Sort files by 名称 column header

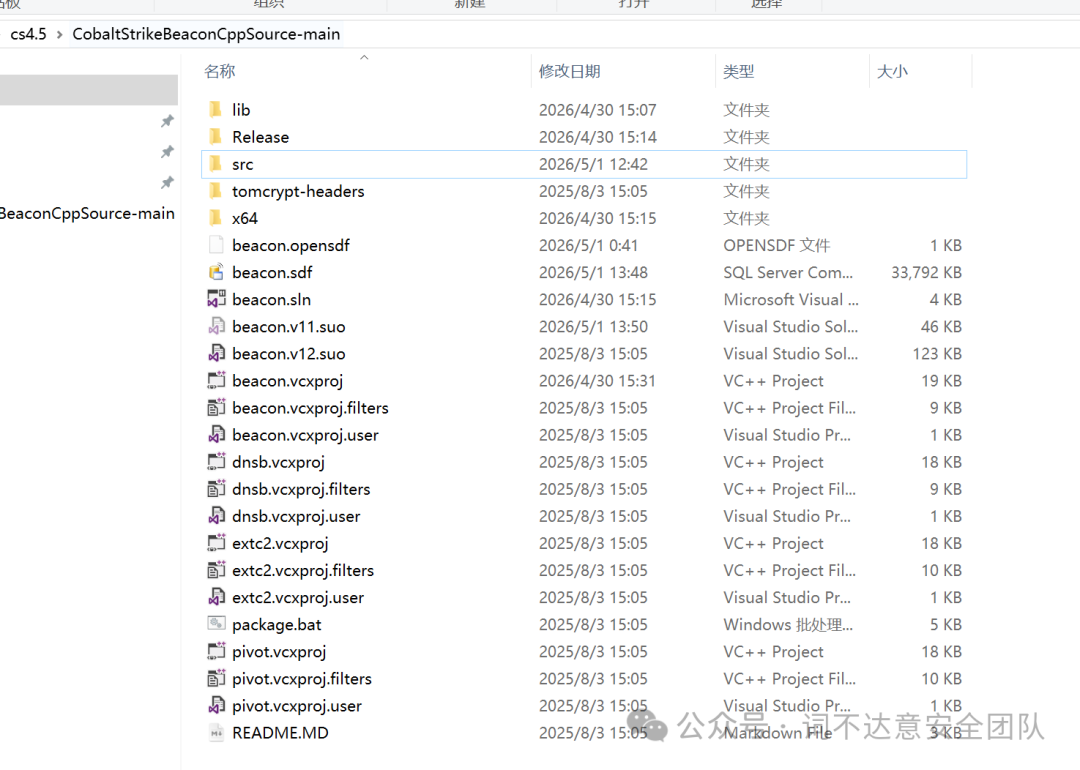(220, 72)
